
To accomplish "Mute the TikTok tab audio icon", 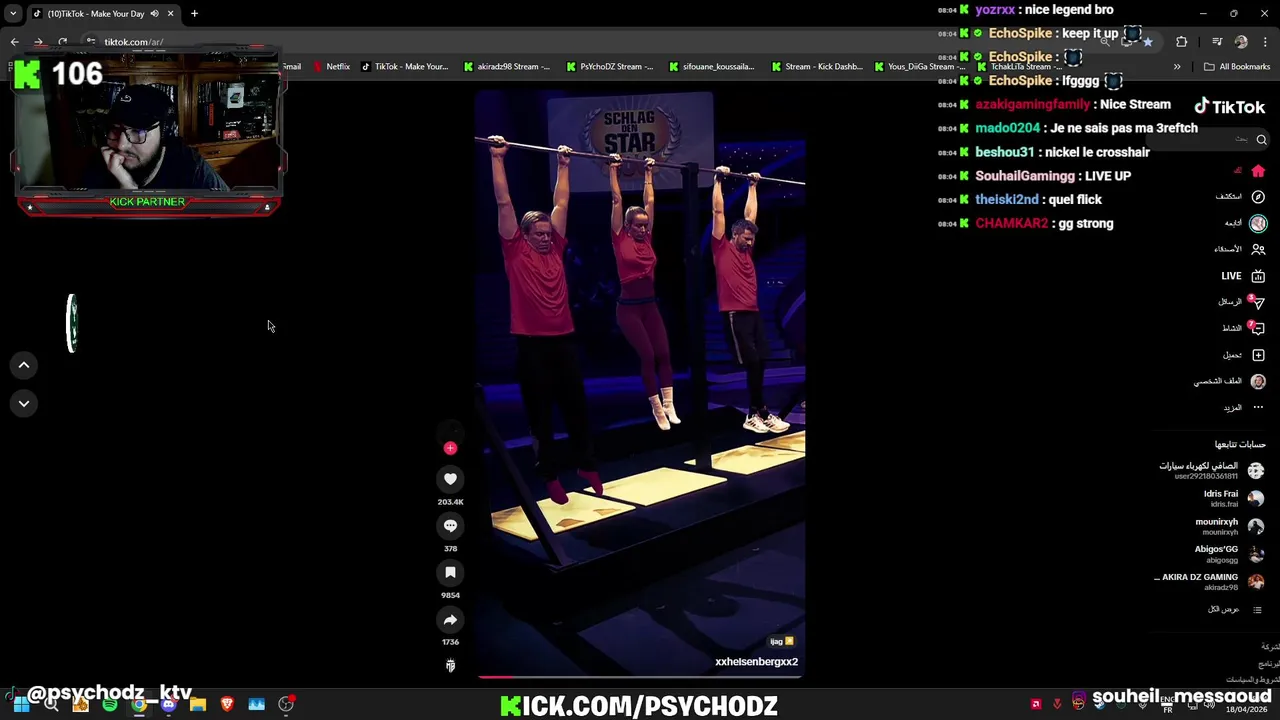I will (154, 13).
